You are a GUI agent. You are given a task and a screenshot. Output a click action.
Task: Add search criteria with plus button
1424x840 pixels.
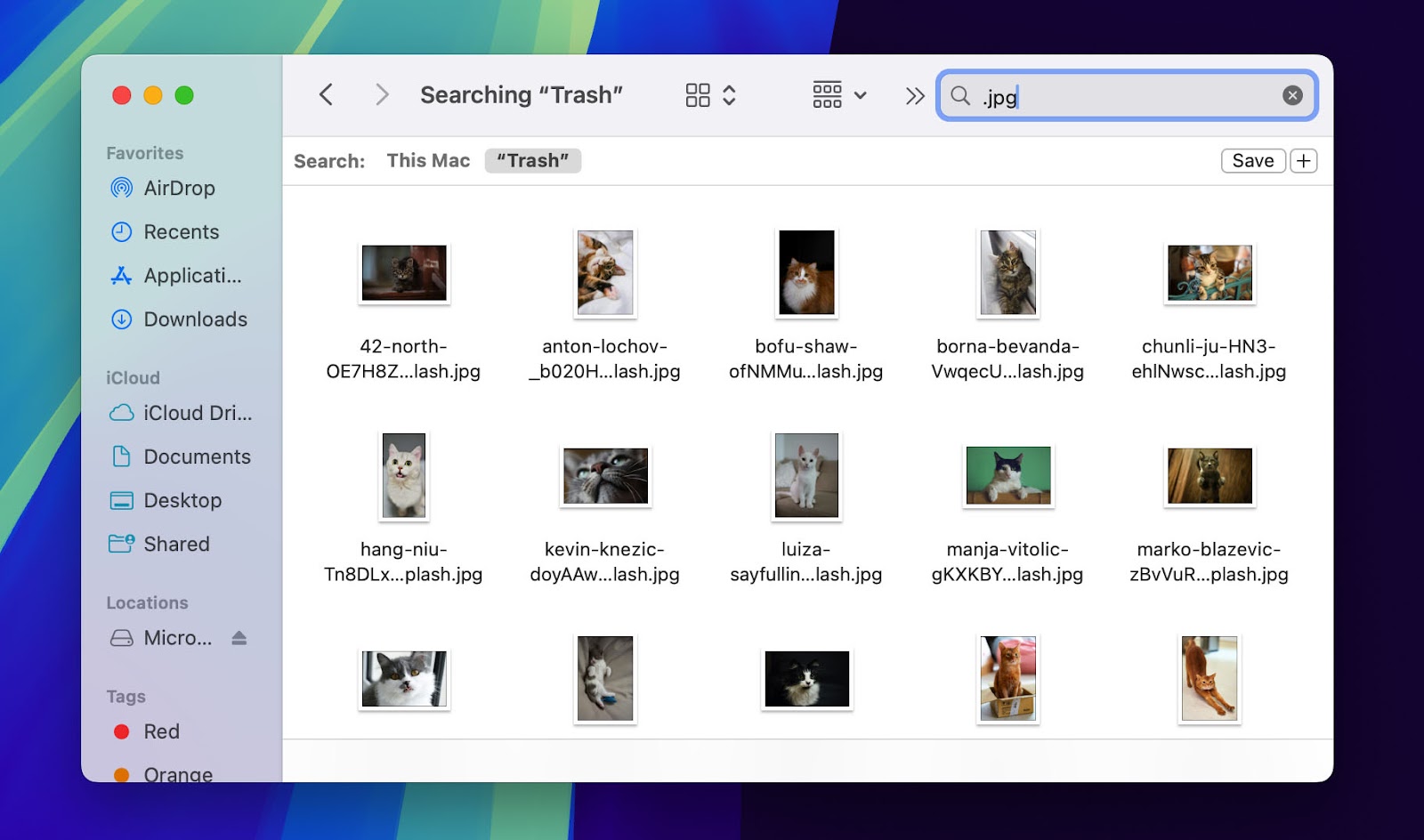pyautogui.click(x=1304, y=160)
